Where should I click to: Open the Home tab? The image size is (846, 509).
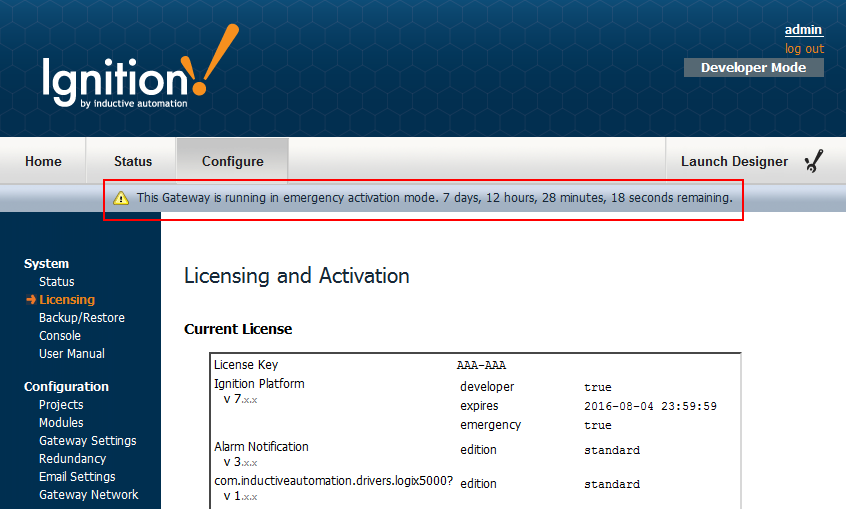point(43,161)
